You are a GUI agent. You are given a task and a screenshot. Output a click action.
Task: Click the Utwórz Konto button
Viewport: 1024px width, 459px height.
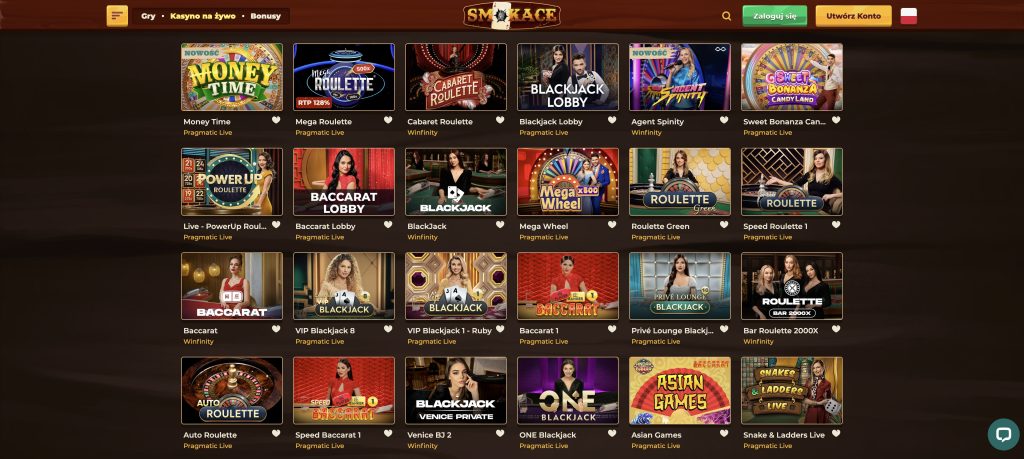tap(854, 16)
